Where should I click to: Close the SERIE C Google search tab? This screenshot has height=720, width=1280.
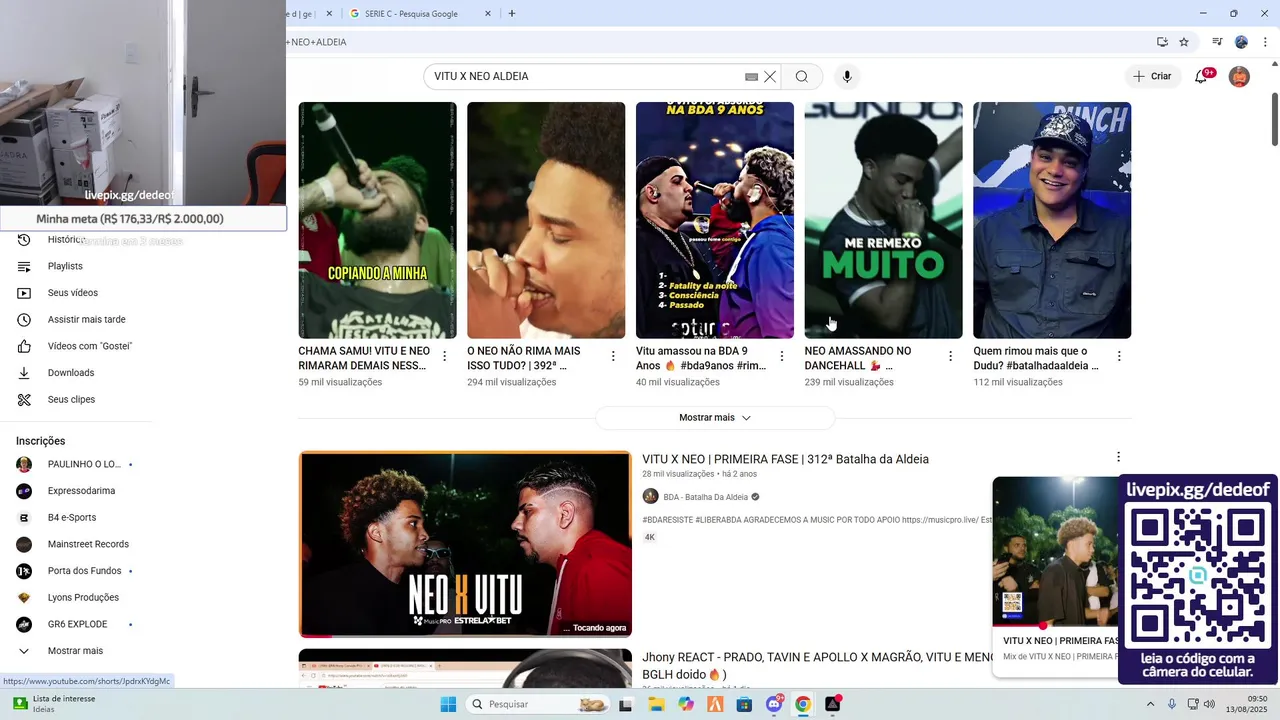click(488, 13)
